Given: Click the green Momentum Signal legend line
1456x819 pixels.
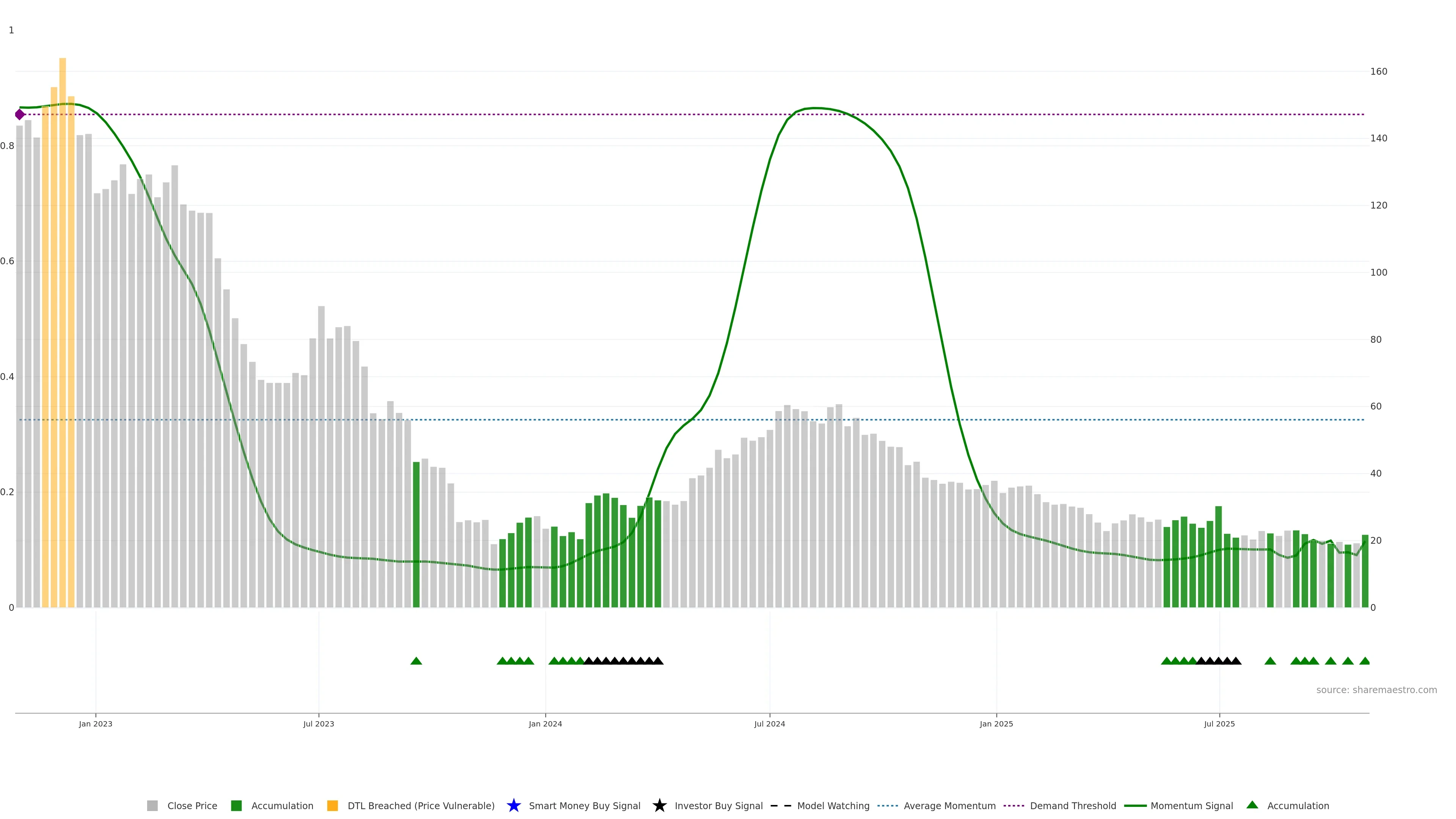Looking at the screenshot, I should [x=1135, y=805].
